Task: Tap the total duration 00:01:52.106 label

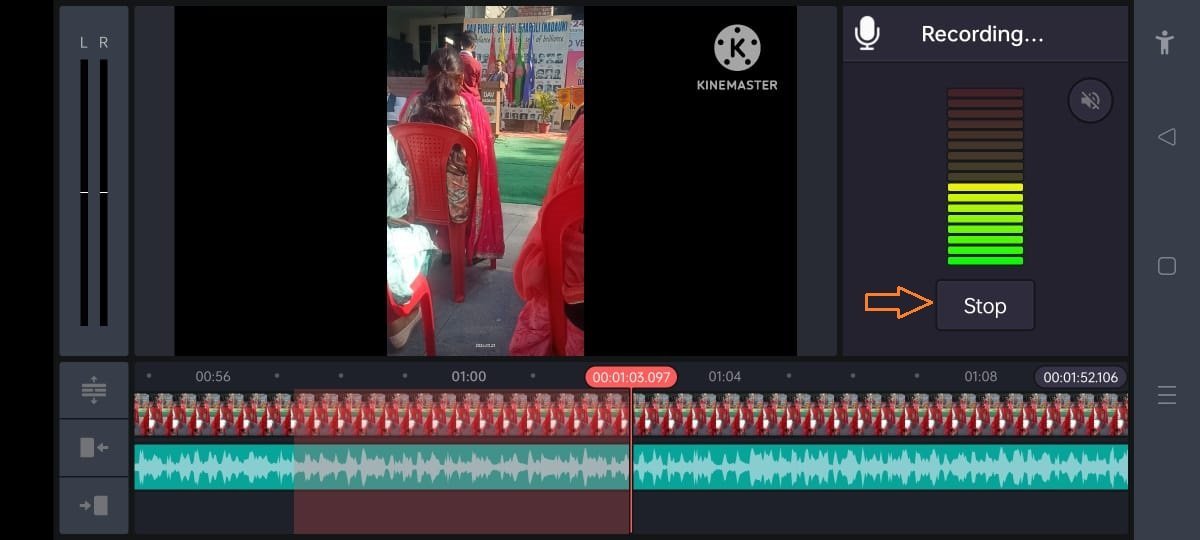Action: coord(1080,377)
